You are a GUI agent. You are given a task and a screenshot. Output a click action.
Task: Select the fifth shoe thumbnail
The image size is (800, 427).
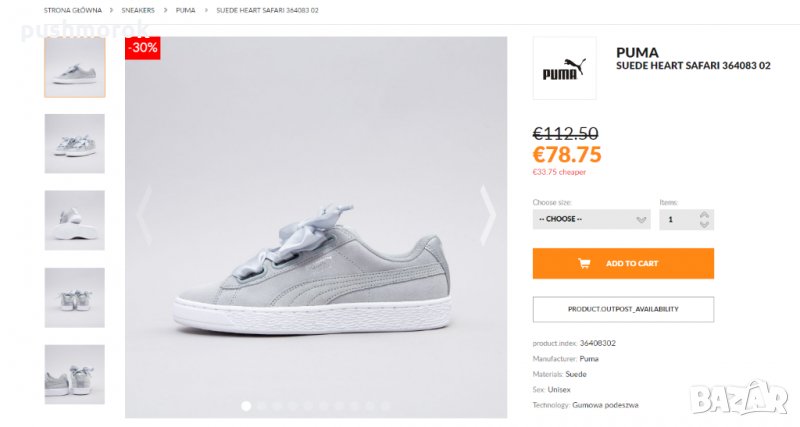(x=75, y=374)
